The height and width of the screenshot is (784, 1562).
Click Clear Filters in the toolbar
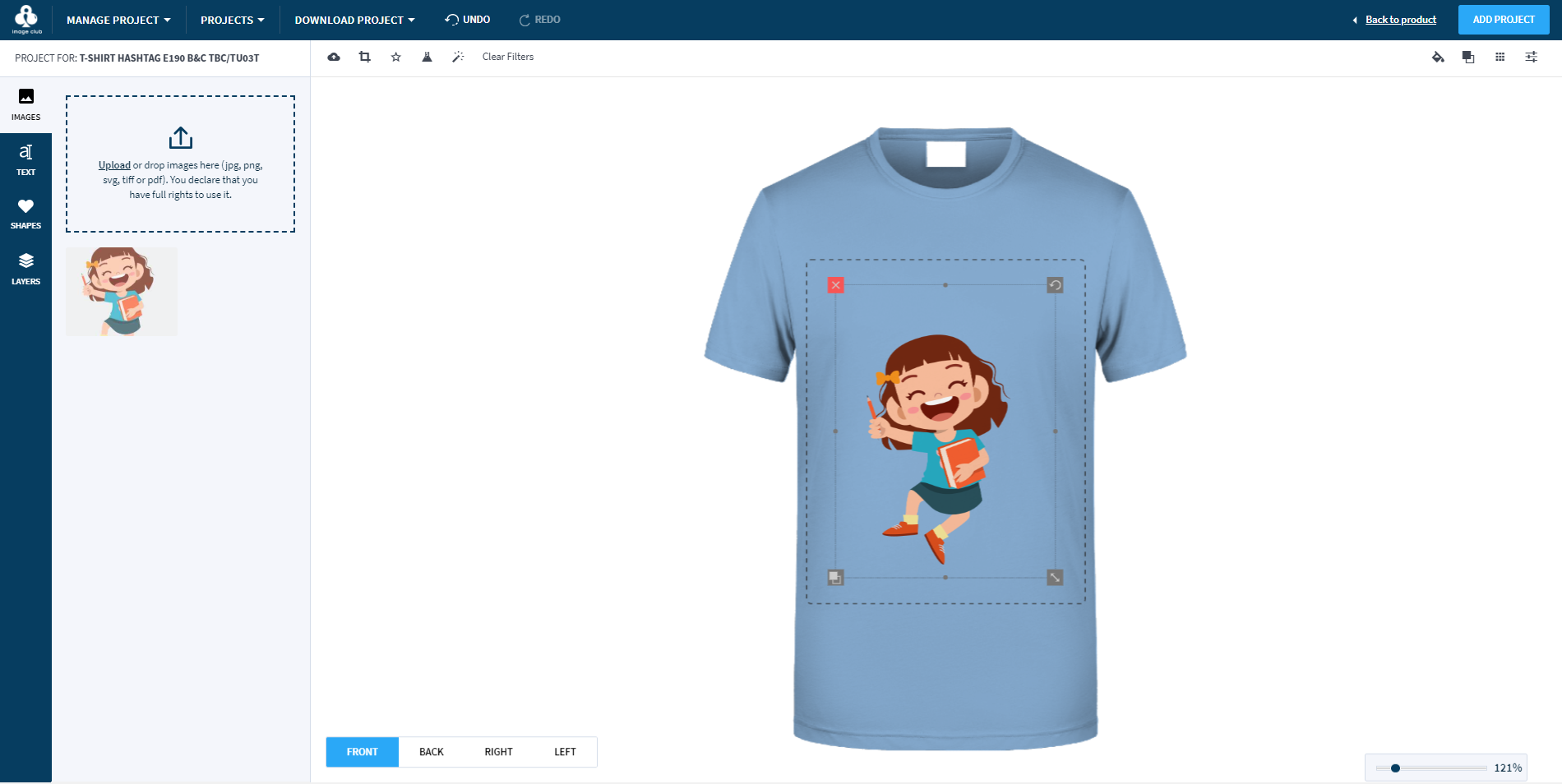click(508, 57)
